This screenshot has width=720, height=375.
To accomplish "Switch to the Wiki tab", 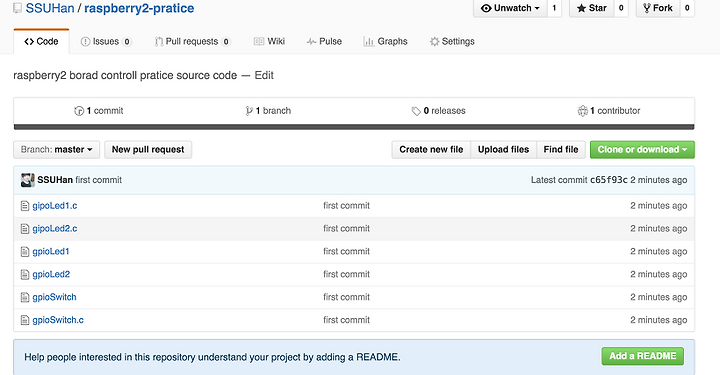I will [270, 41].
